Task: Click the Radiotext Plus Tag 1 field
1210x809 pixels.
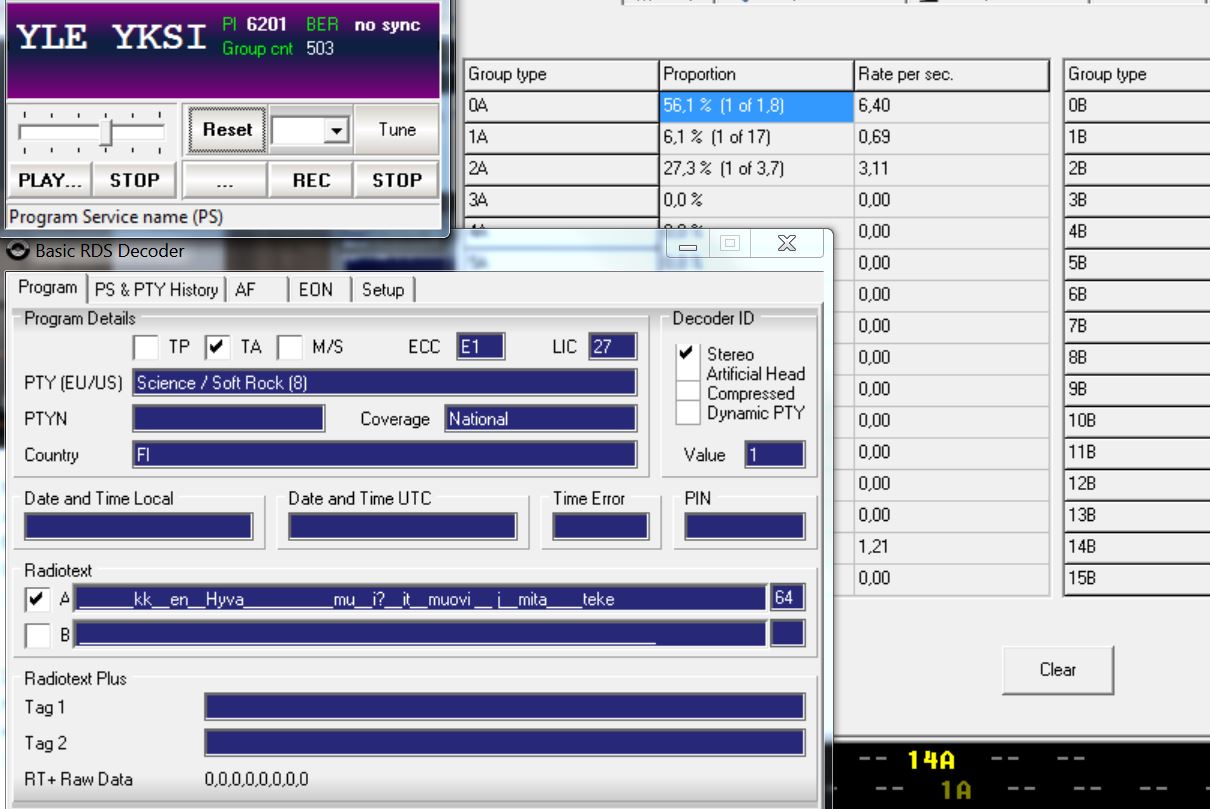Action: coord(505,707)
